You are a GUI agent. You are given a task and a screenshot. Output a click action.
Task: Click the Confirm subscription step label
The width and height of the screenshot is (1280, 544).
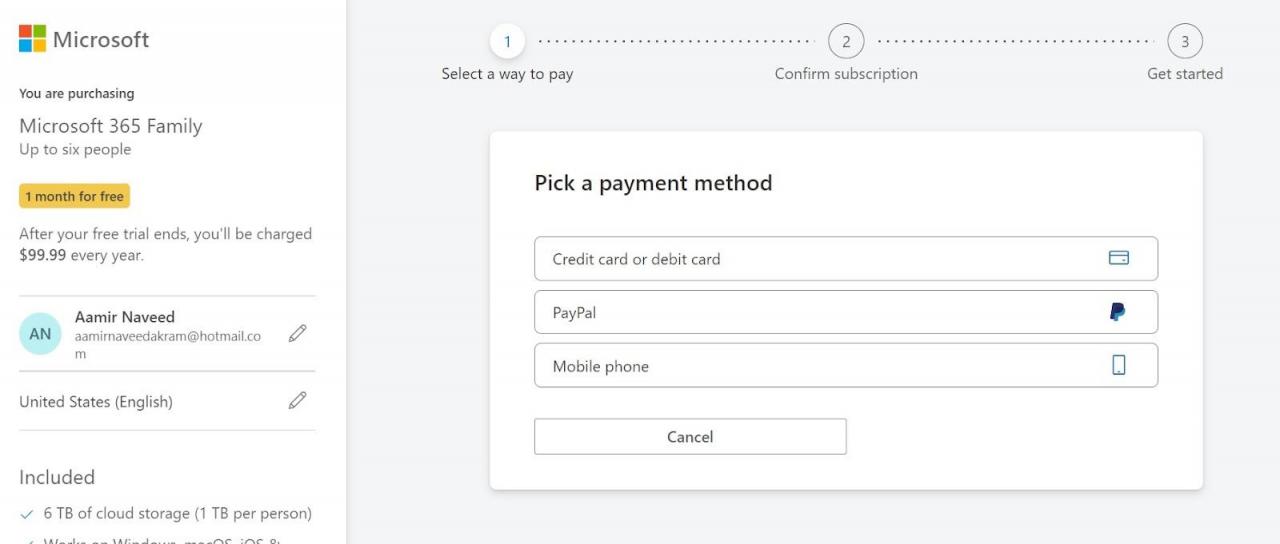(x=846, y=74)
